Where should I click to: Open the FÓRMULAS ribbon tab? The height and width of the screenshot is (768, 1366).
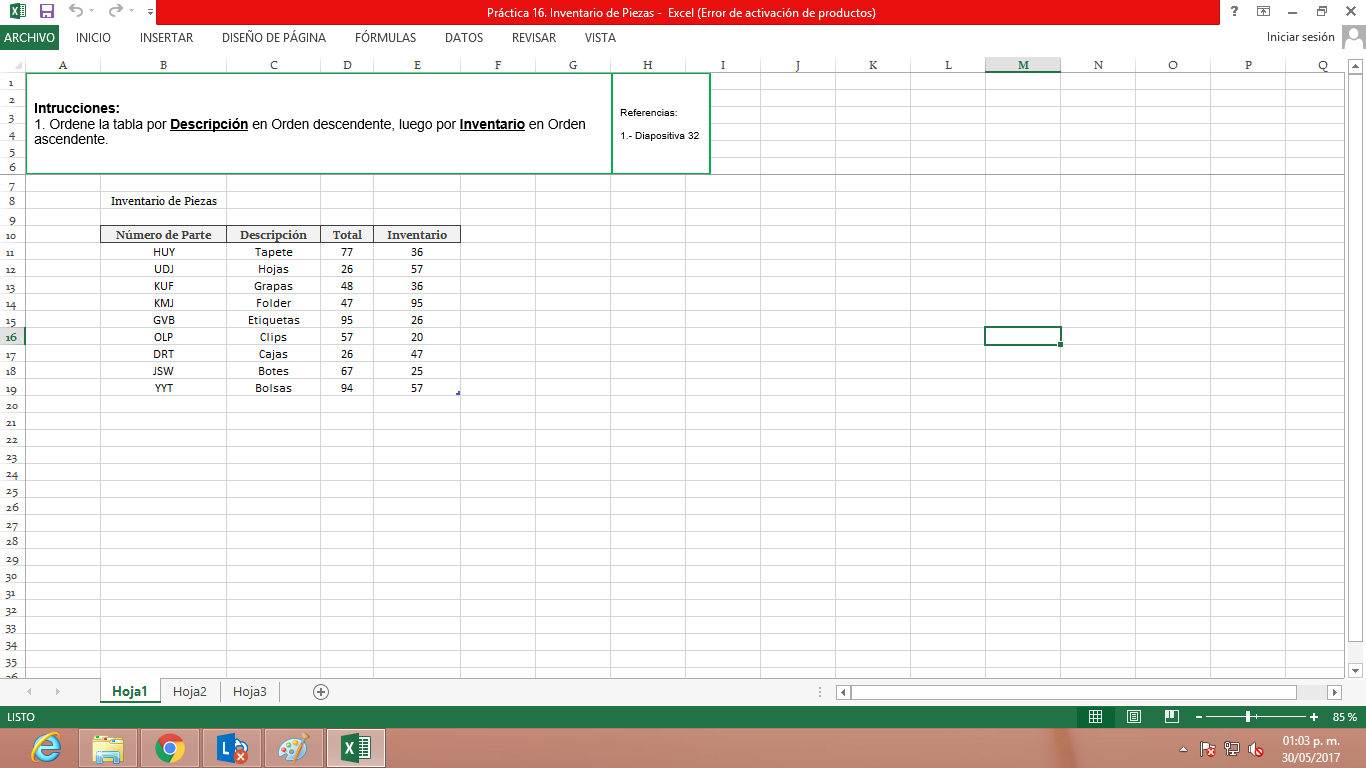coord(385,38)
